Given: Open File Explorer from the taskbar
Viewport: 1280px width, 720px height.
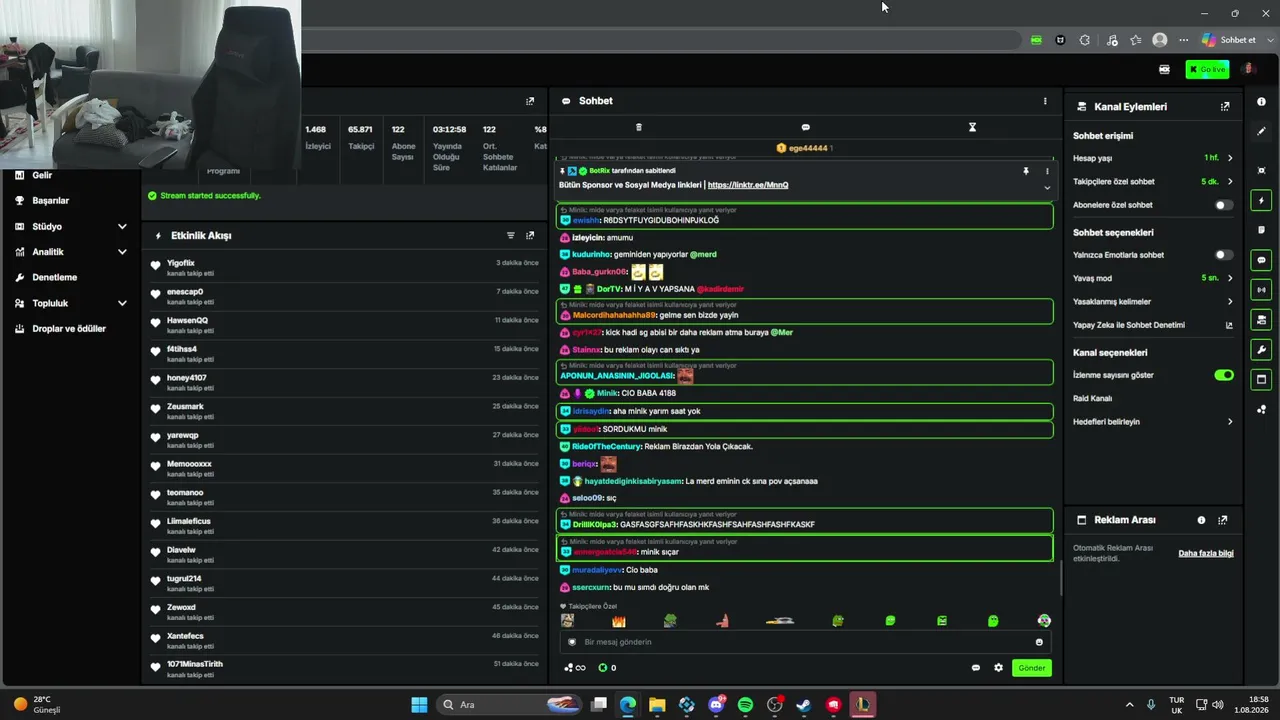Looking at the screenshot, I should pyautogui.click(x=657, y=705).
